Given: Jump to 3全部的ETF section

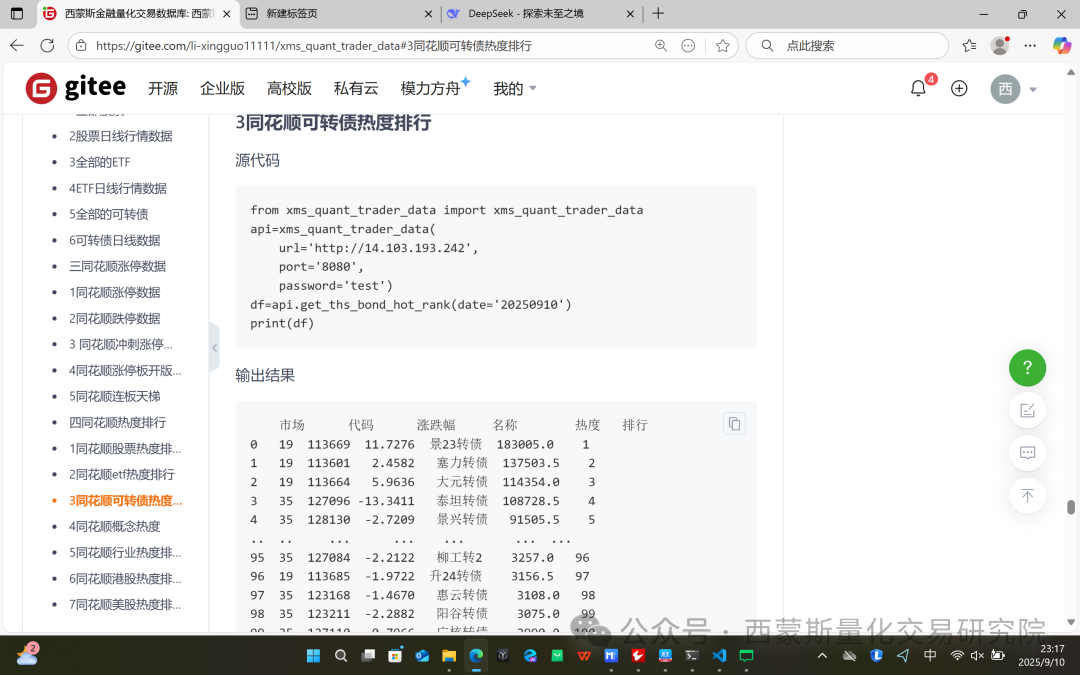Looking at the screenshot, I should [99, 163].
